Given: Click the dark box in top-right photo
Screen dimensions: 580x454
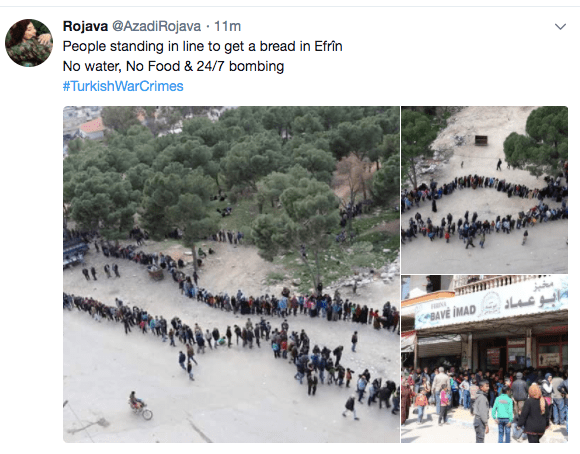Looking at the screenshot, I should [481, 140].
